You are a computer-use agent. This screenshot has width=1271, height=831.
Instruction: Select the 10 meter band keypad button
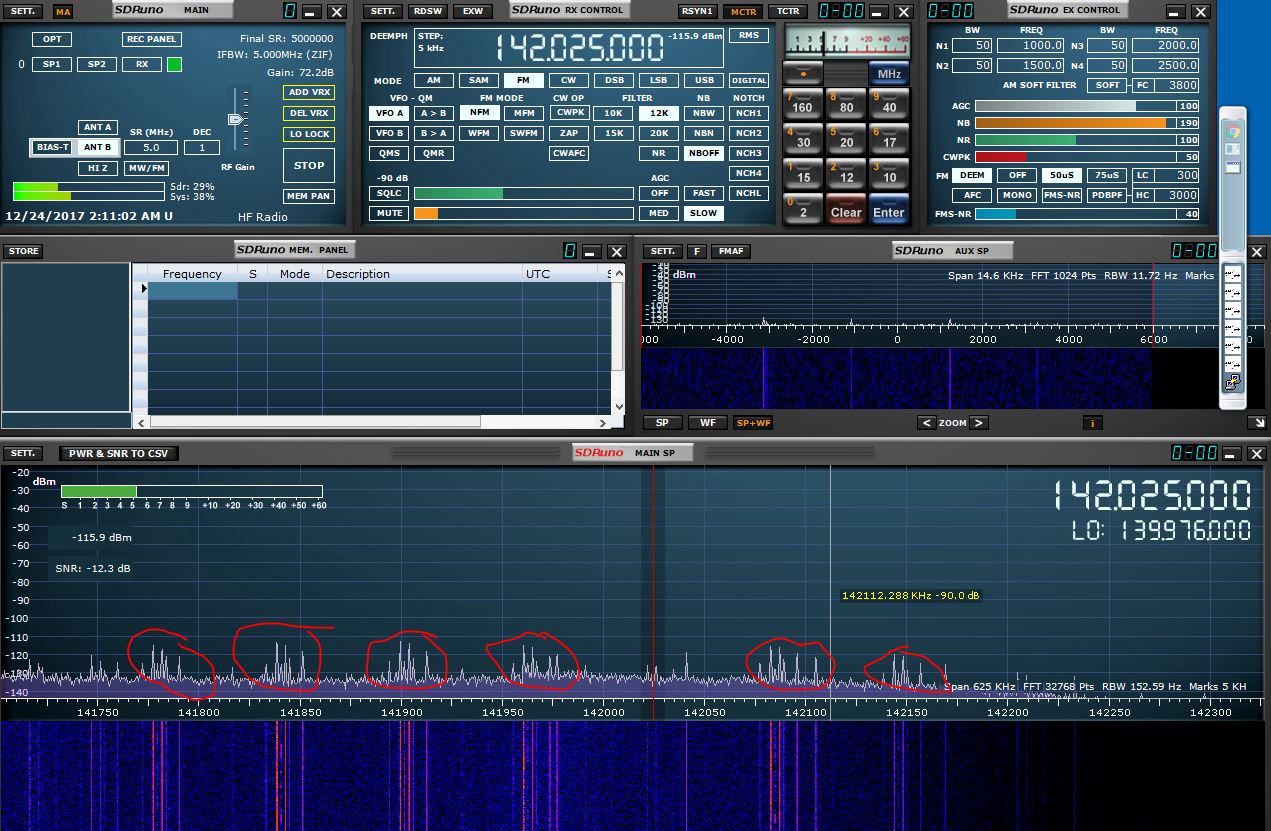[x=889, y=173]
